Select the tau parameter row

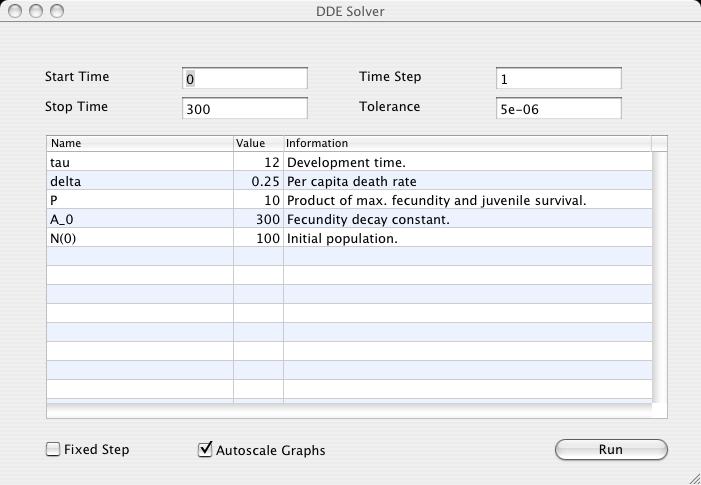tap(139, 162)
